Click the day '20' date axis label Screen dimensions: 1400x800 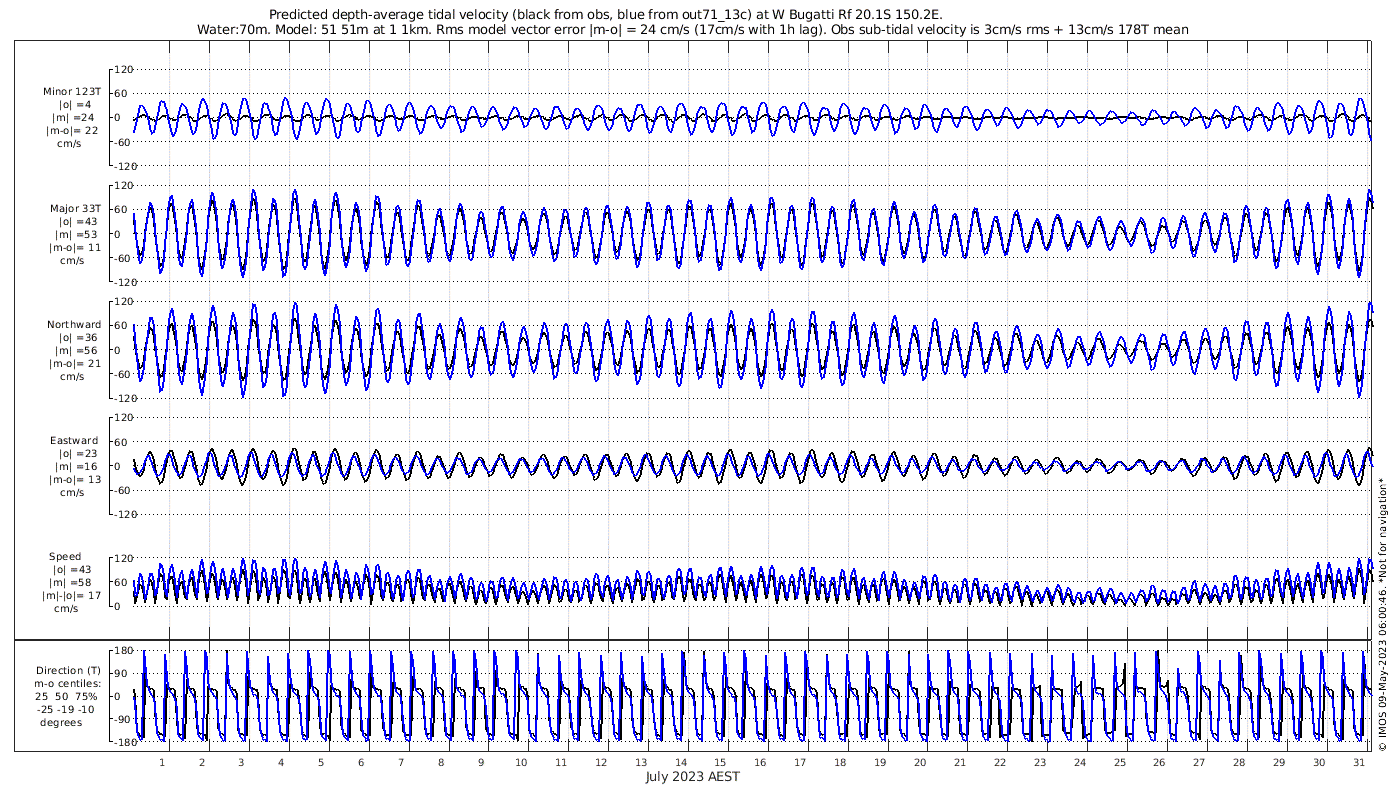920,762
